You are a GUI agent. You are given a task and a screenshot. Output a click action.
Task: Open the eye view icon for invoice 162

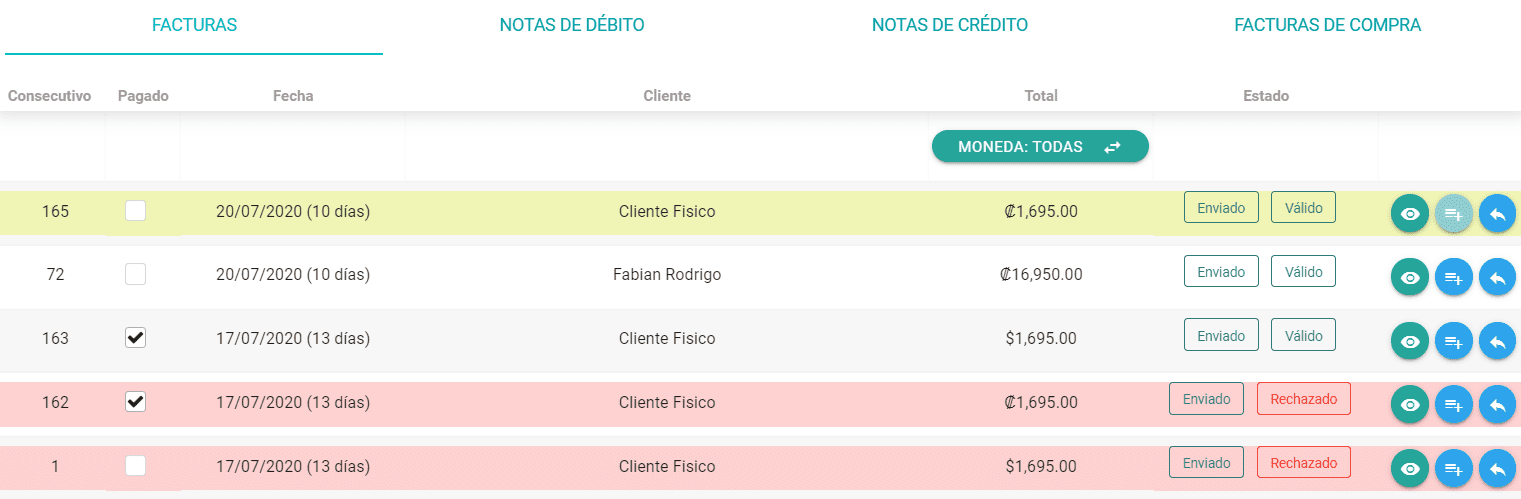(1410, 404)
